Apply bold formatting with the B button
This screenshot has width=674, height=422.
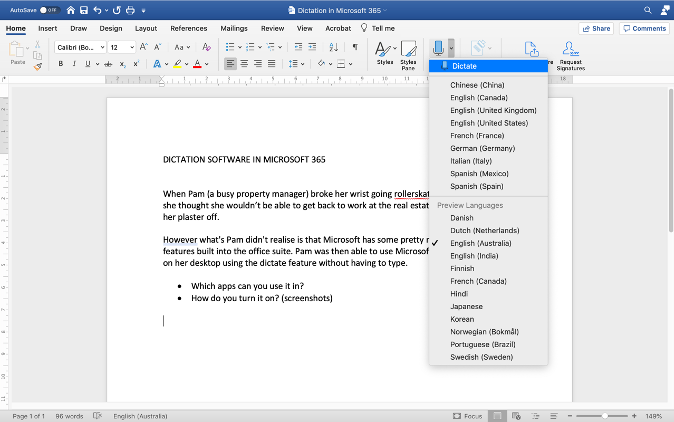pos(61,64)
